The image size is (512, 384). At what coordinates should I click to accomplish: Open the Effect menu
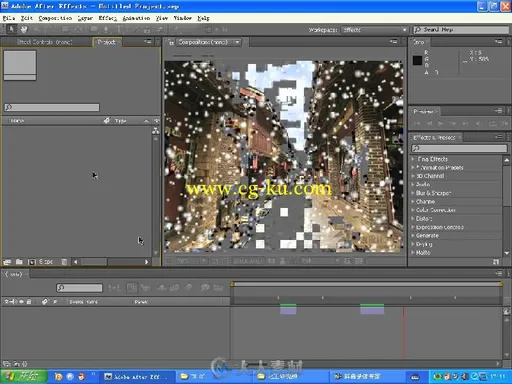pos(107,18)
